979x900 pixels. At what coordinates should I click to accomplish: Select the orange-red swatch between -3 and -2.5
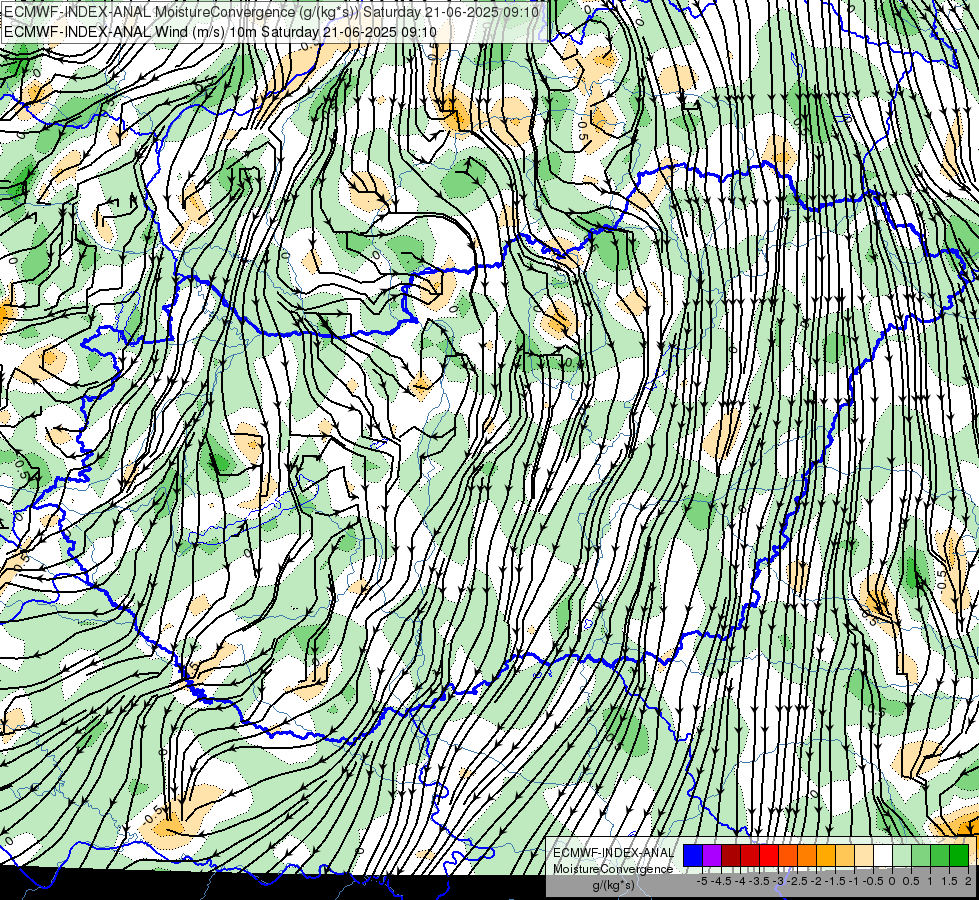(788, 856)
